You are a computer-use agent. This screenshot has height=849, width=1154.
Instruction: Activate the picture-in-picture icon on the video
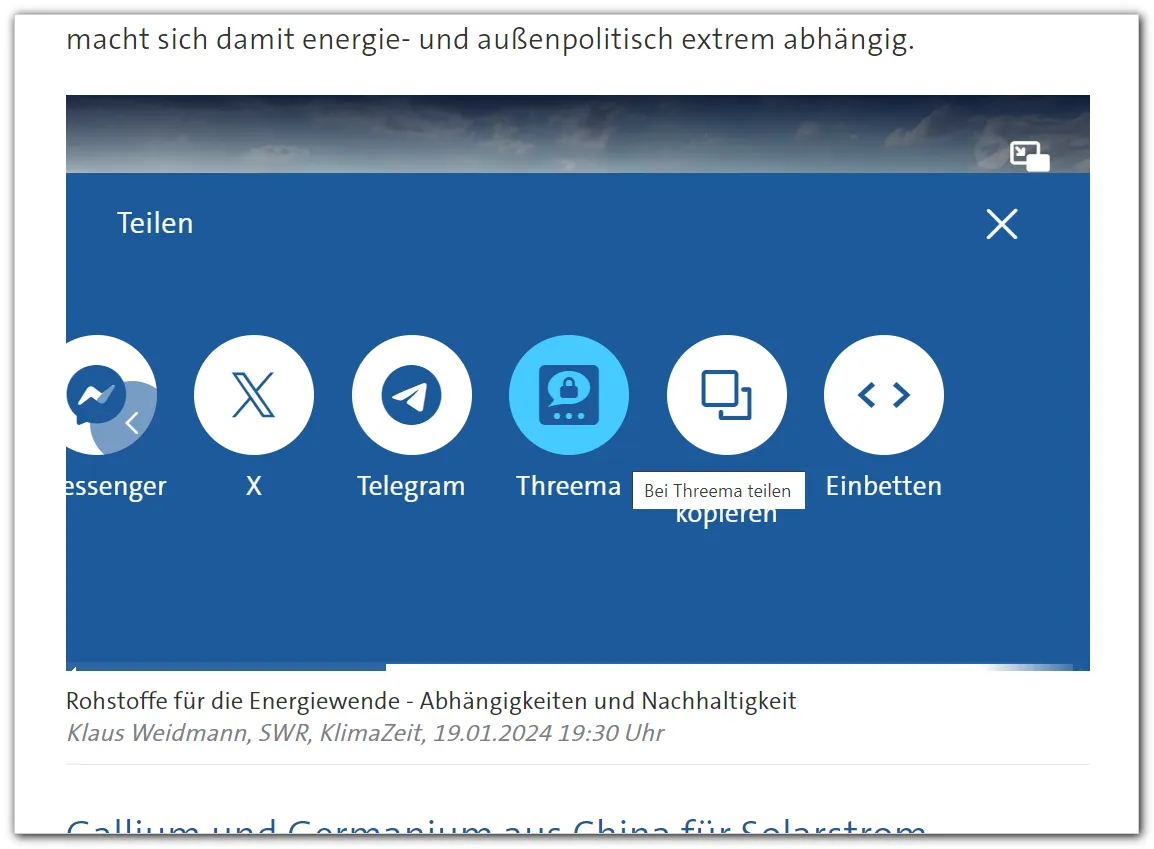point(1029,156)
